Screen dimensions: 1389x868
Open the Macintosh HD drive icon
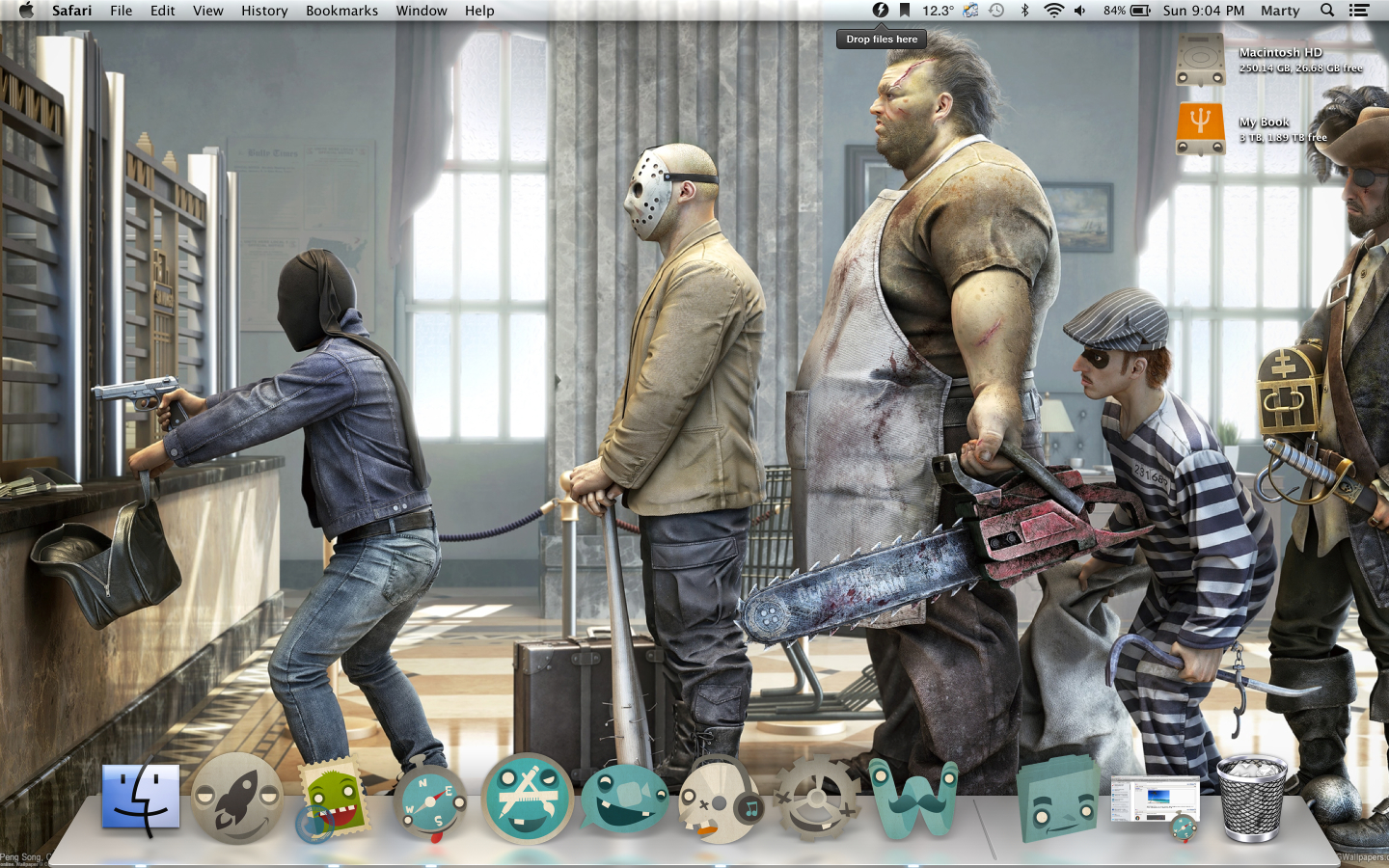click(x=1201, y=60)
